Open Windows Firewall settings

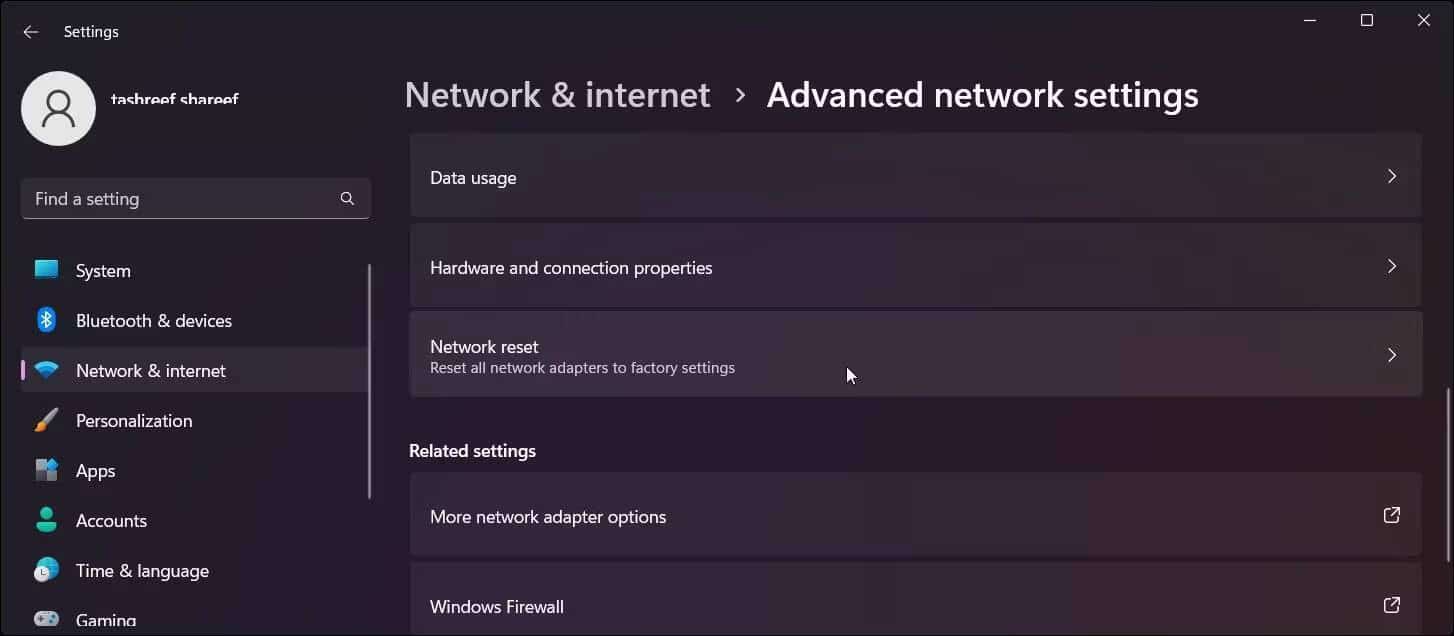pos(915,606)
